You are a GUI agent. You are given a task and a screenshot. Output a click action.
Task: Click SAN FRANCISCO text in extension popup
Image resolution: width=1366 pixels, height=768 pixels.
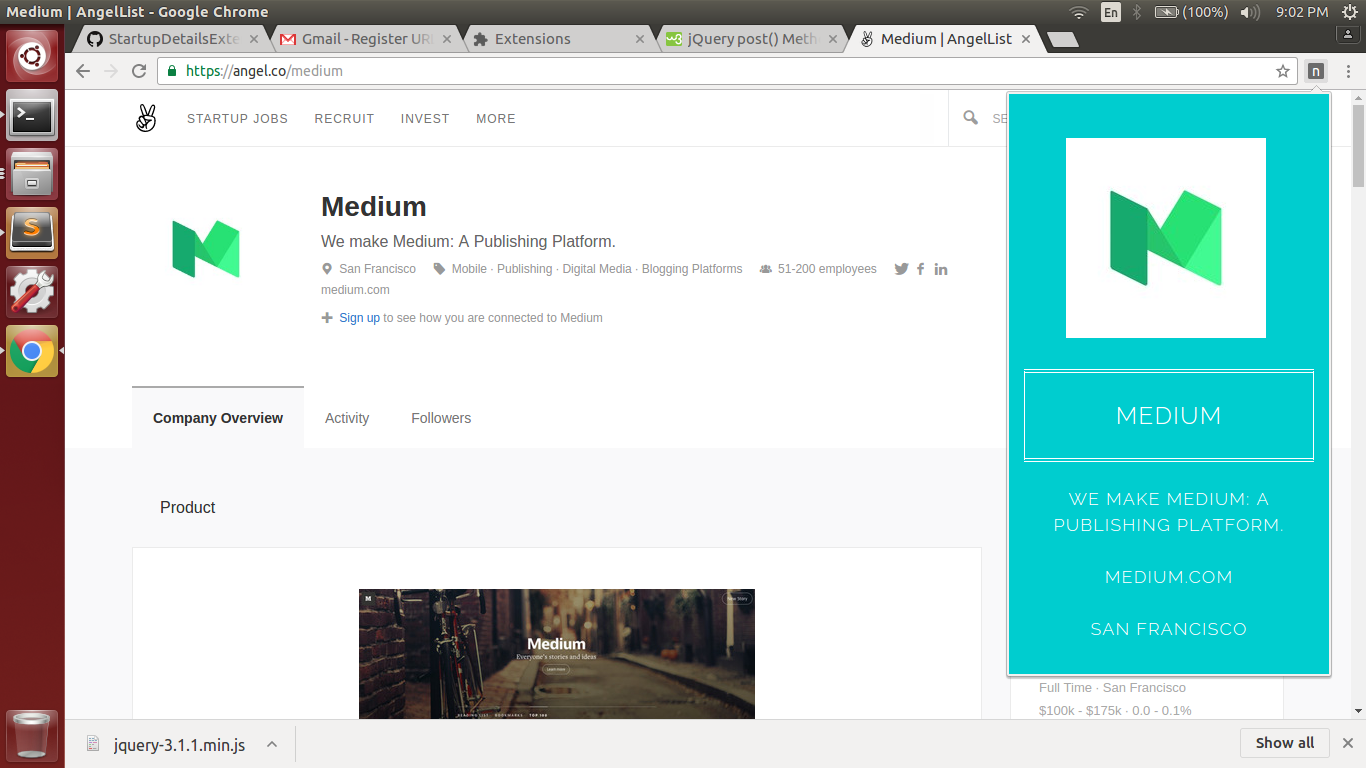[x=1169, y=629]
